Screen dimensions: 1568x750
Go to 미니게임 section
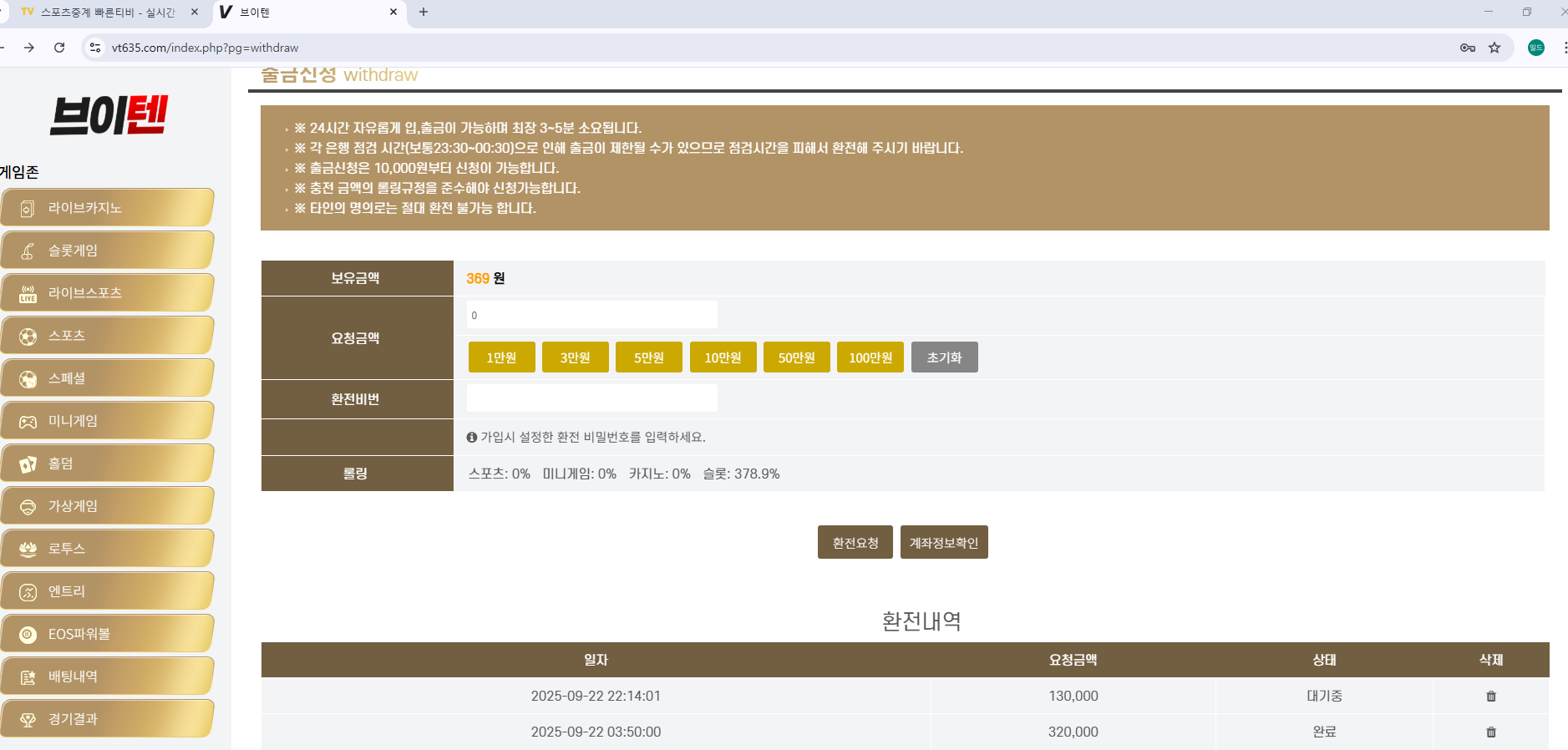[107, 421]
